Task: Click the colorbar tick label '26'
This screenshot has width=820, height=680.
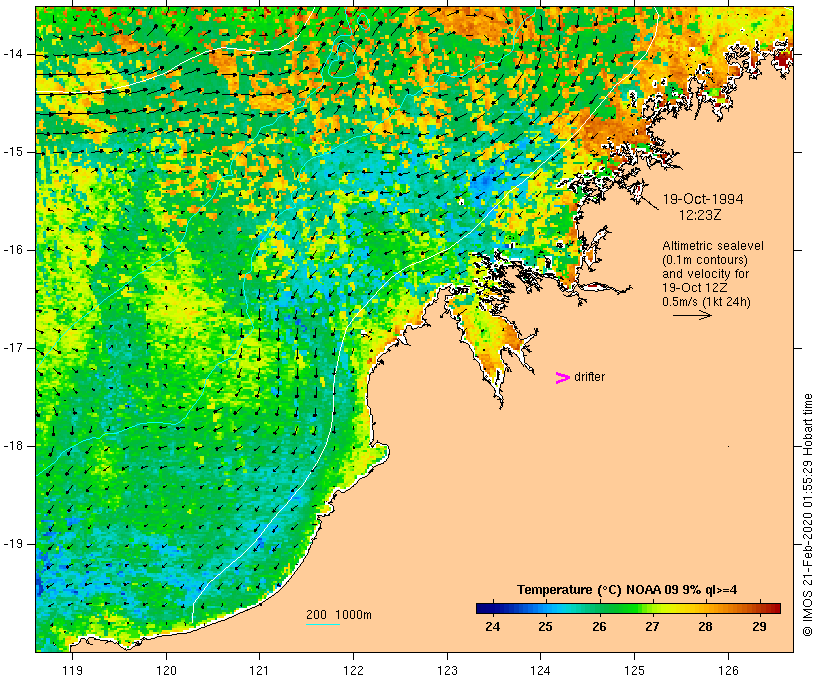Action: point(599,627)
